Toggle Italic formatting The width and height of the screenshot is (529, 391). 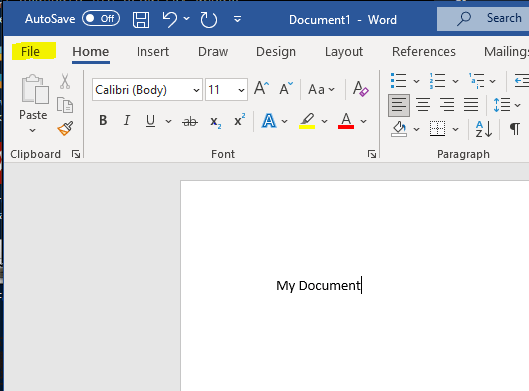click(127, 120)
